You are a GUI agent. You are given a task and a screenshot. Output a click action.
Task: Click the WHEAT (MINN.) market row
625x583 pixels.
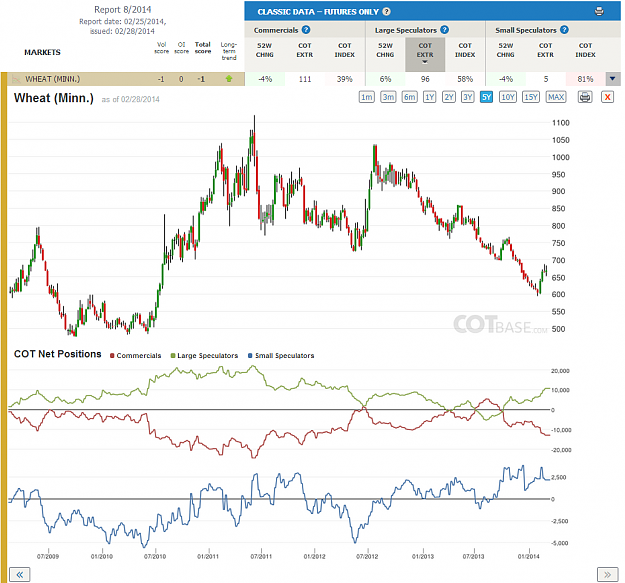click(126, 79)
